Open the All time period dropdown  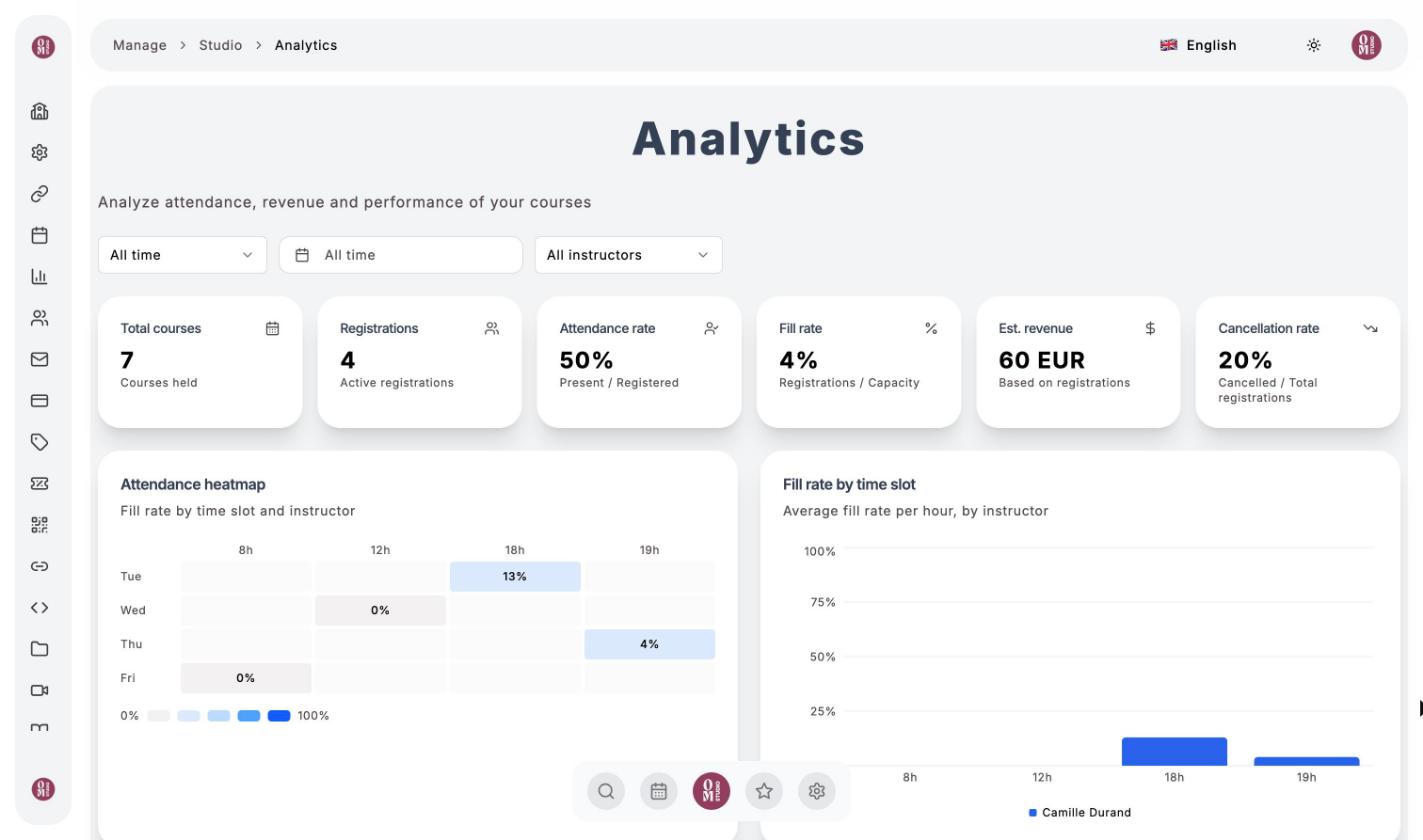point(182,255)
